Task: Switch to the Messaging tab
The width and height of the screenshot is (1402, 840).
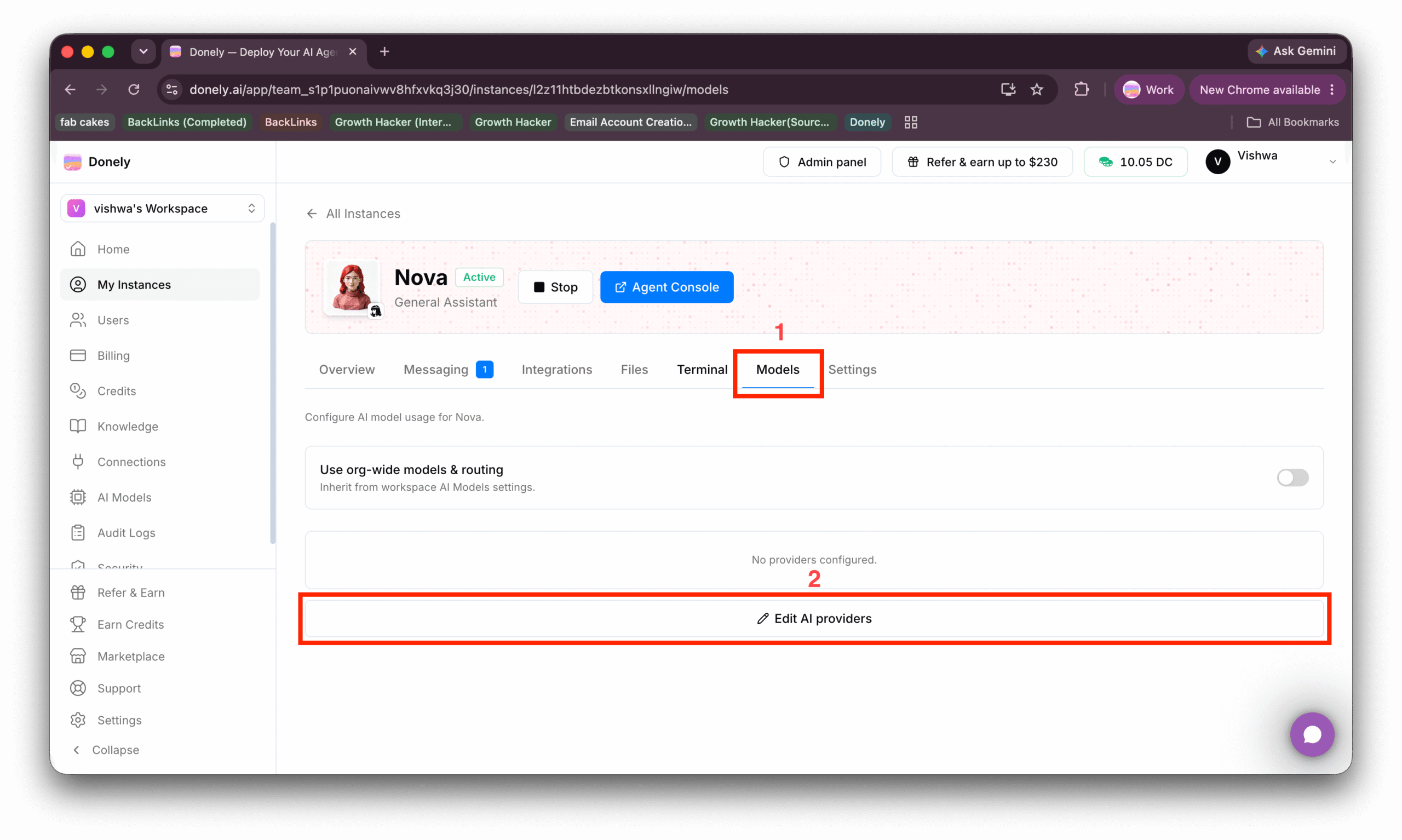Action: pos(448,370)
